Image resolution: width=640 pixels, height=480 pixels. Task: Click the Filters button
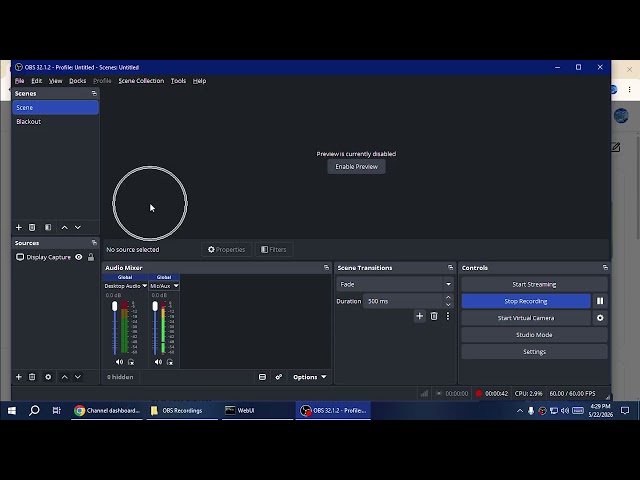coord(274,249)
